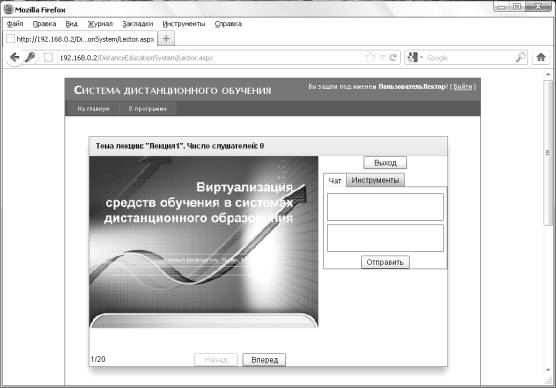Click the vertical scrollbar thumb

click(x=548, y=153)
